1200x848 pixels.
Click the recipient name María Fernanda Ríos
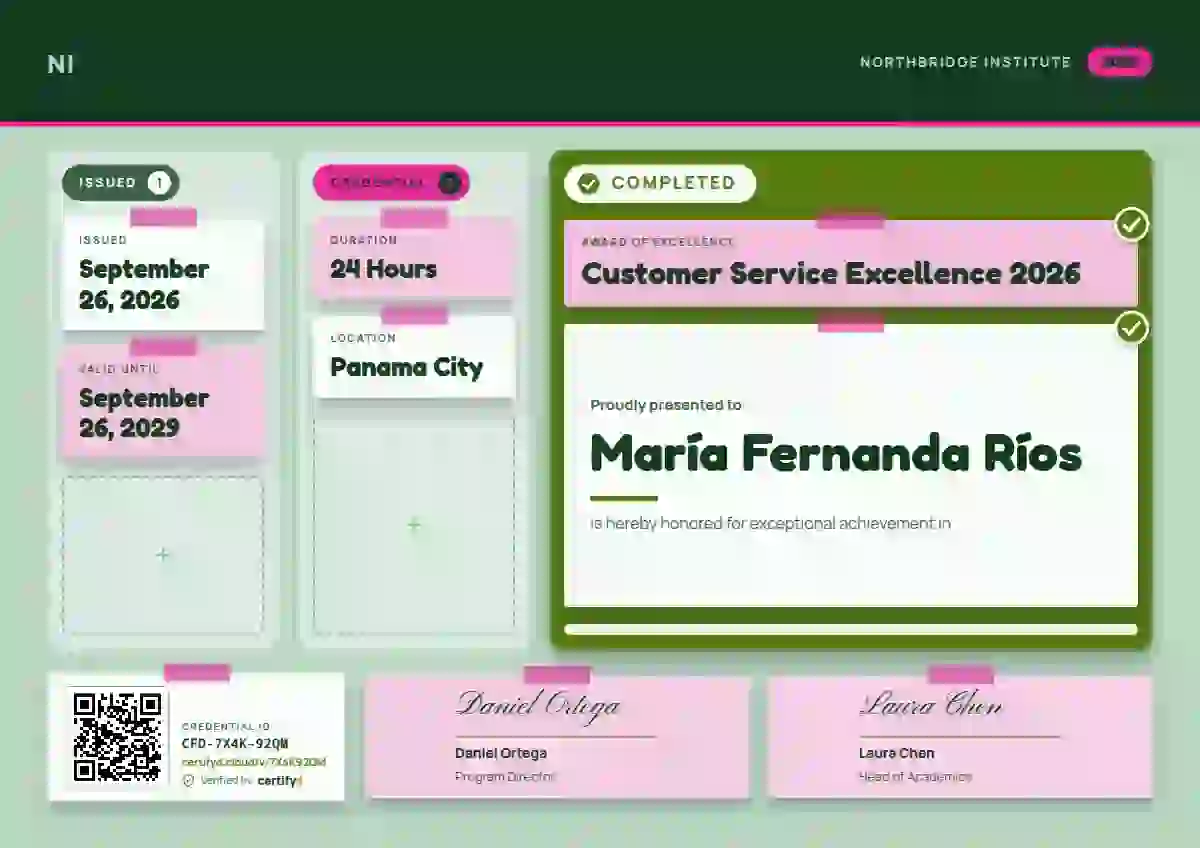click(836, 454)
